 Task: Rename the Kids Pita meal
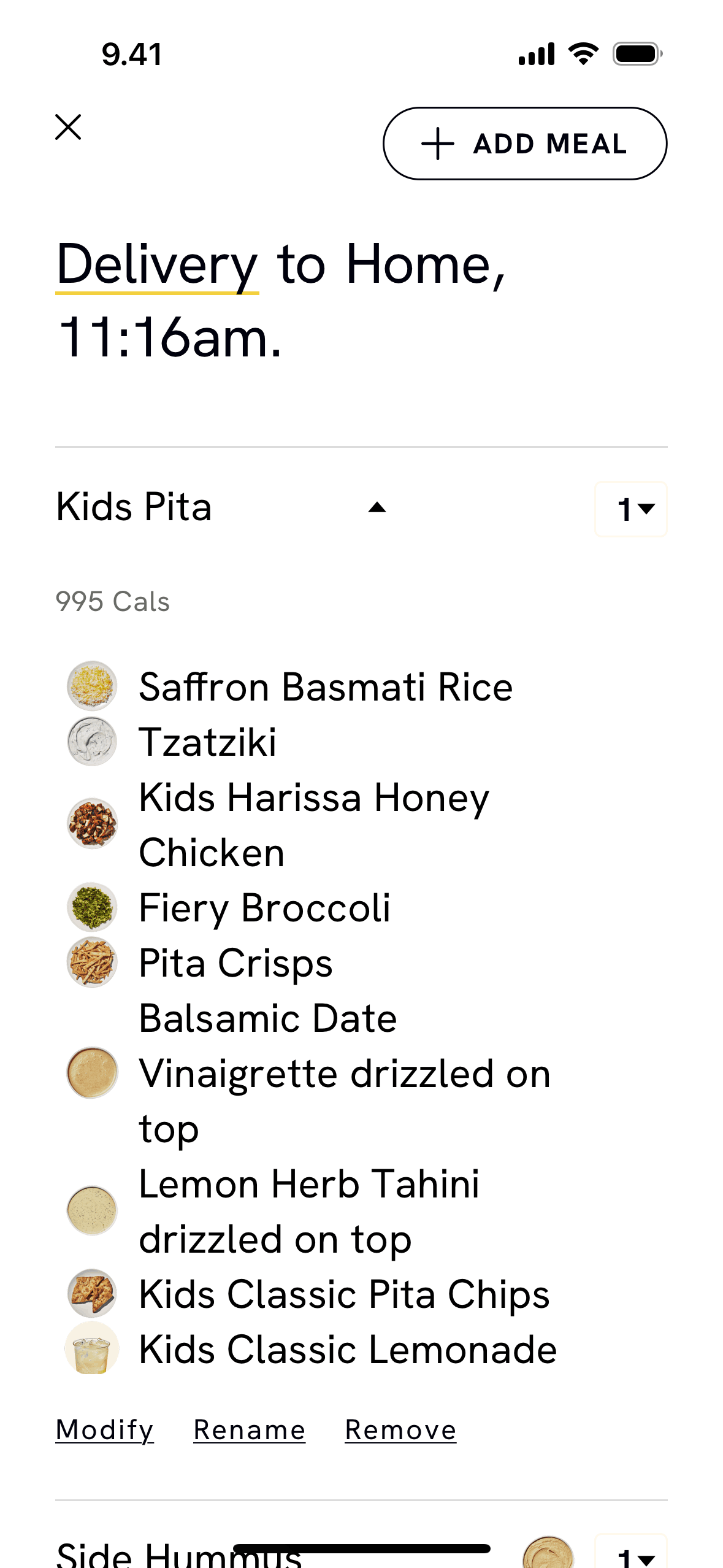[x=249, y=1430]
